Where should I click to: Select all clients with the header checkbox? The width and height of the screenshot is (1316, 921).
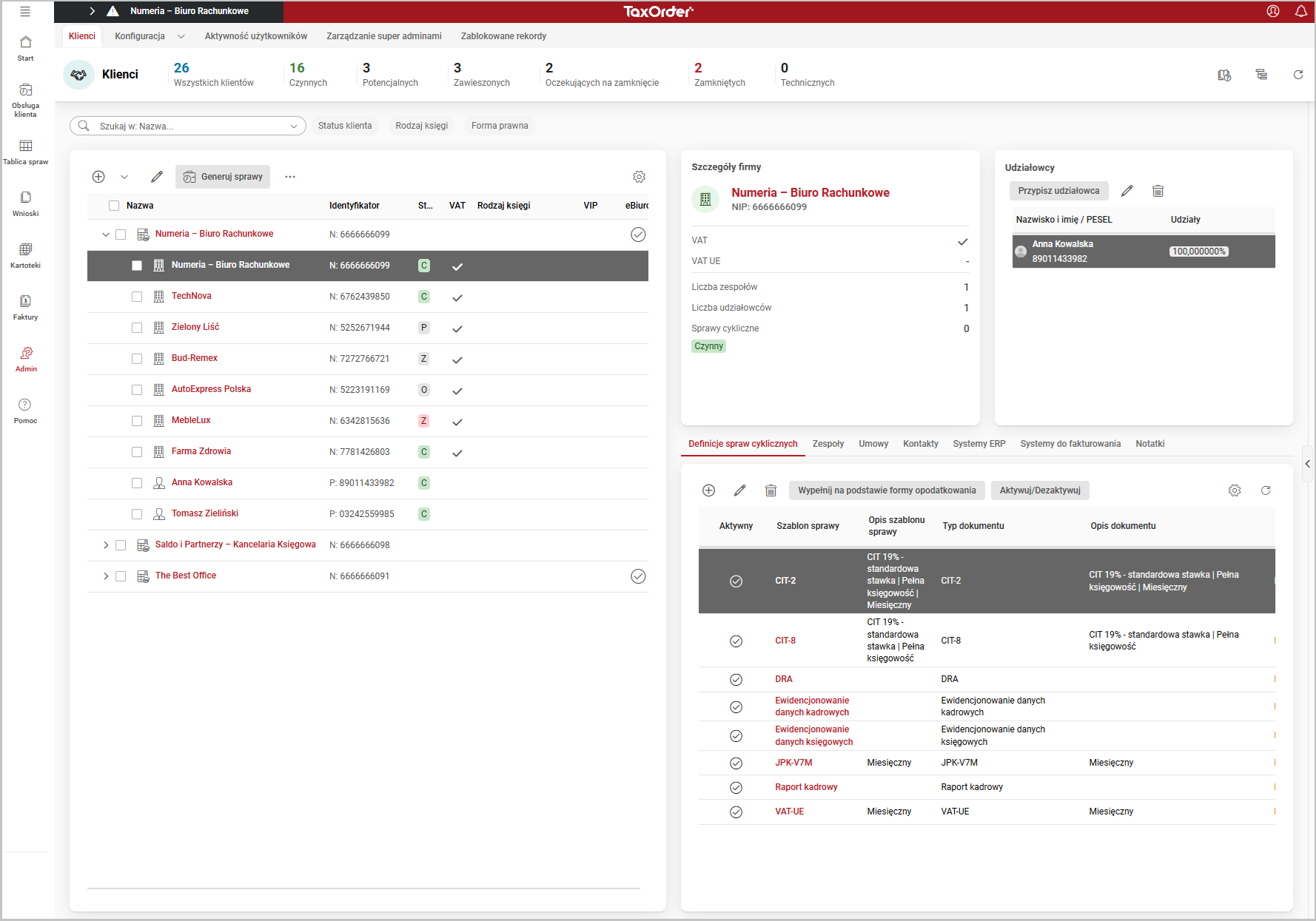point(114,206)
